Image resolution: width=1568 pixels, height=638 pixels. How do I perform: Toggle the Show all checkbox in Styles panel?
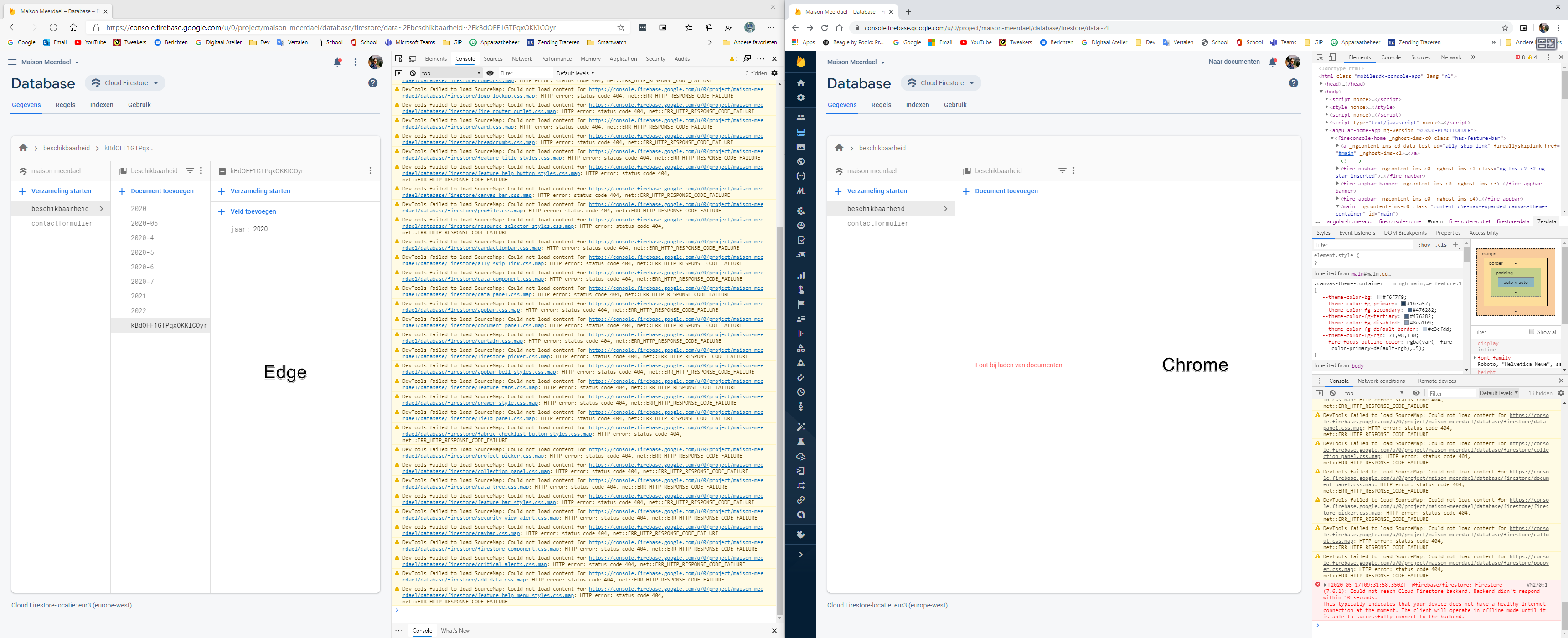click(1532, 332)
